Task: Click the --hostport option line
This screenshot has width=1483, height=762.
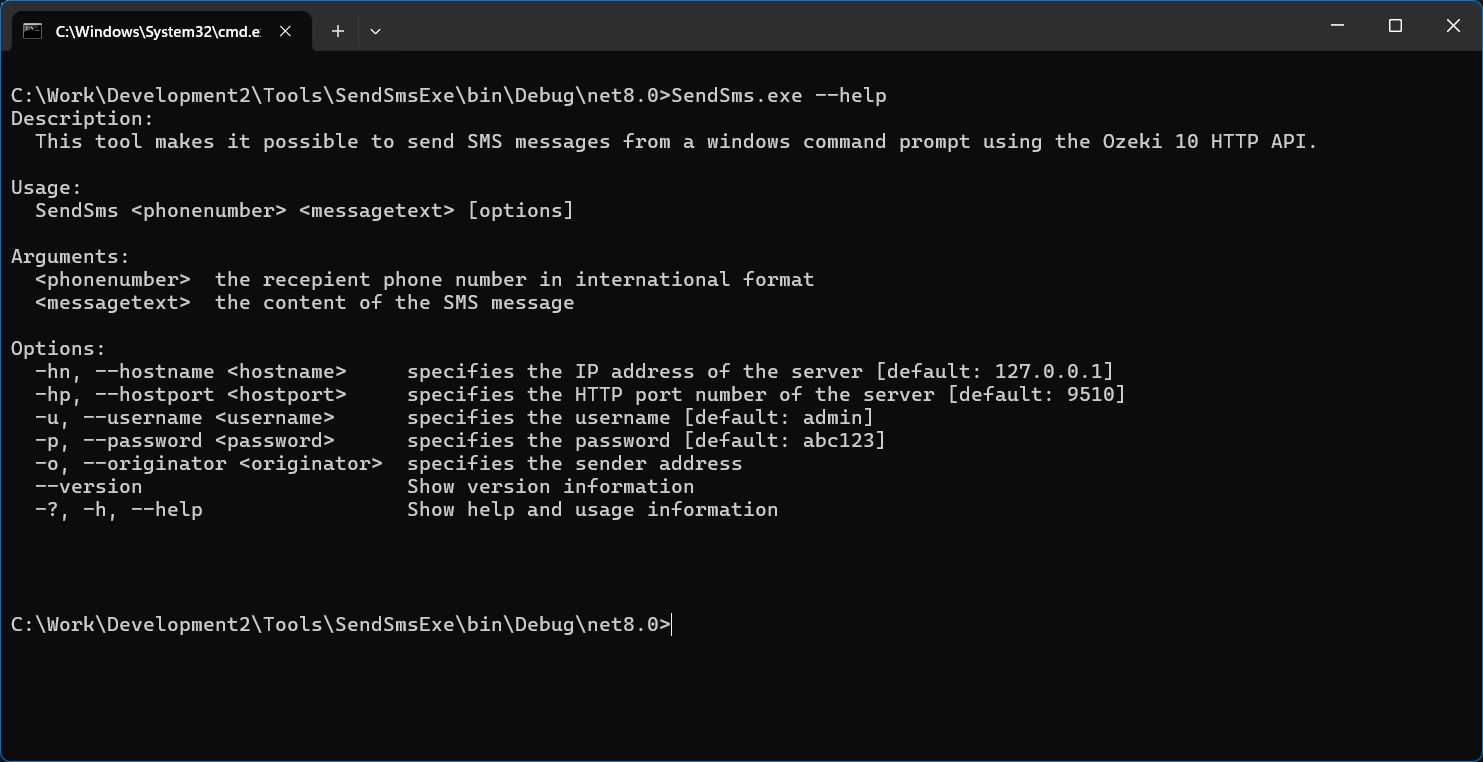Action: pyautogui.click(x=580, y=395)
